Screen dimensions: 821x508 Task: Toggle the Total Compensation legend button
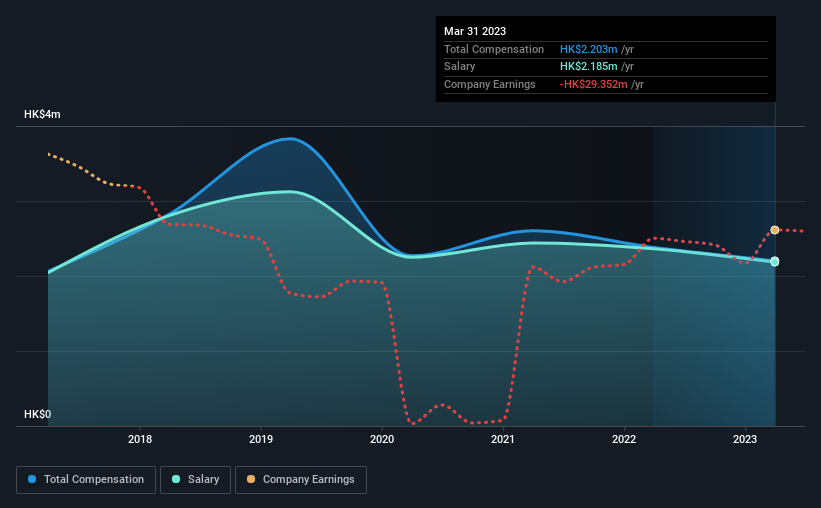(86, 480)
